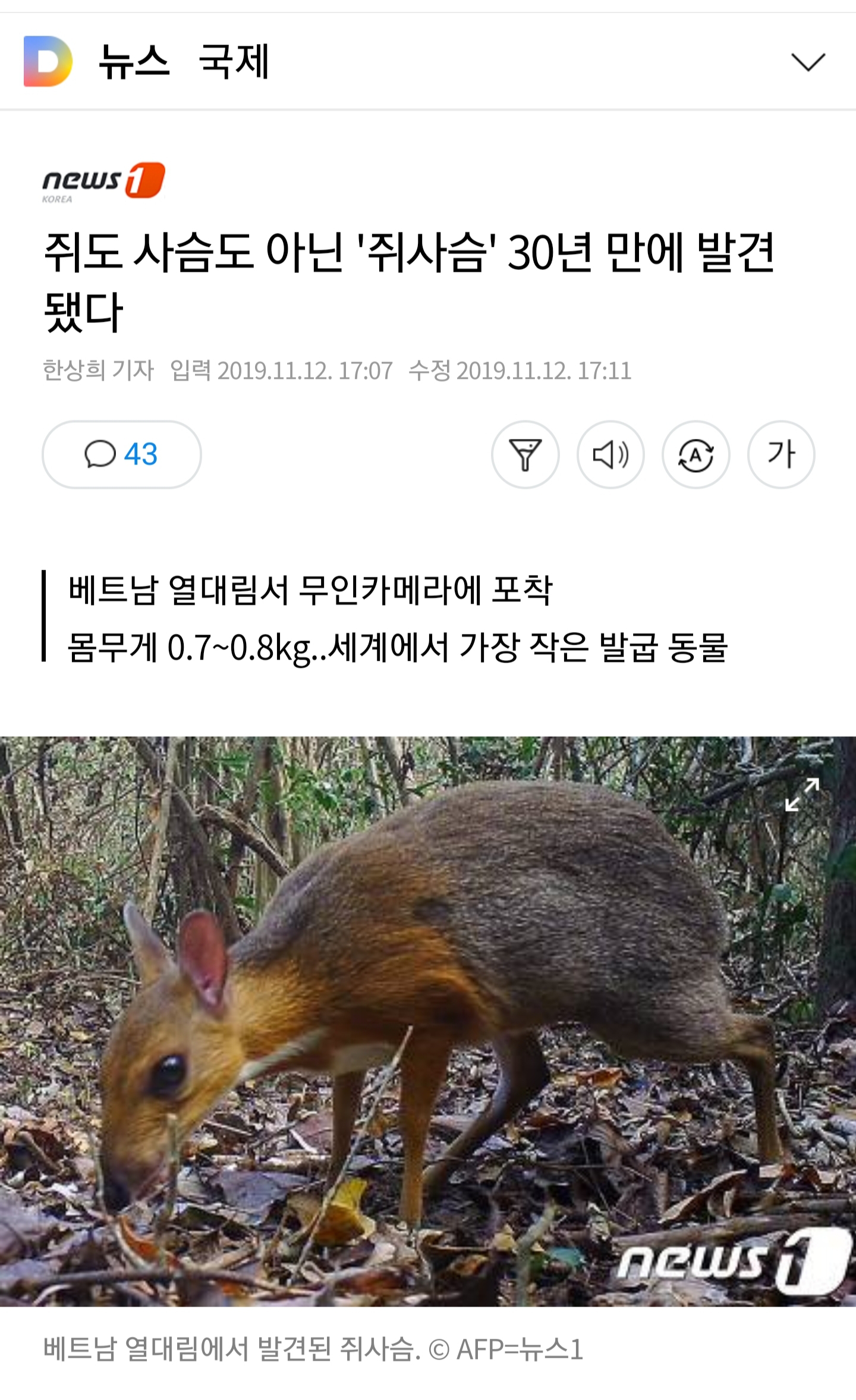Viewport: 856px width, 1400px height.
Task: Tap the Daum D logo
Action: tap(48, 61)
